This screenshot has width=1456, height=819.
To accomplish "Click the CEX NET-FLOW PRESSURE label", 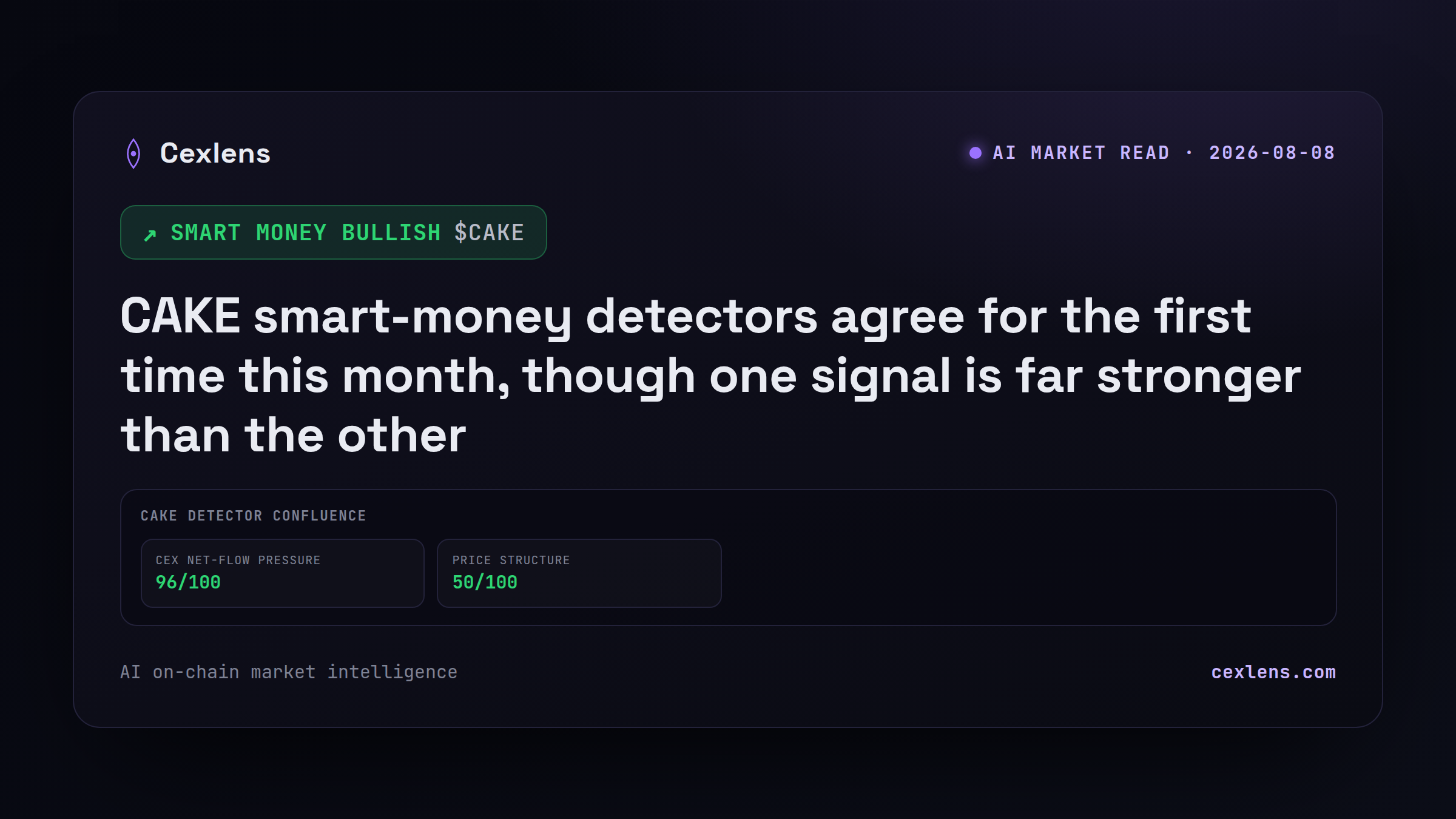I will point(238,561).
